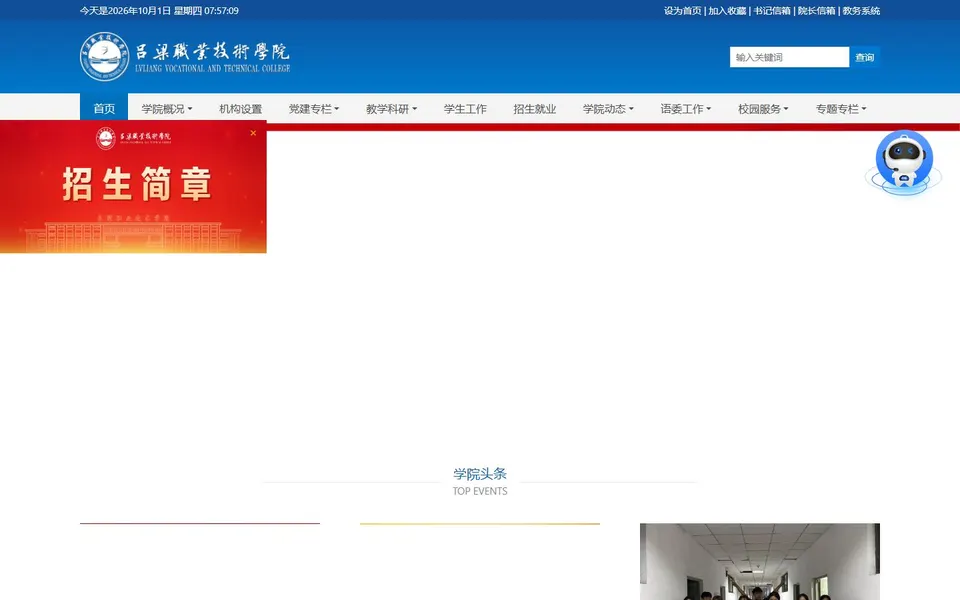Screen dimensions: 960x600
Task: Close the 招生简章 popup banner
Action: [x=253, y=133]
